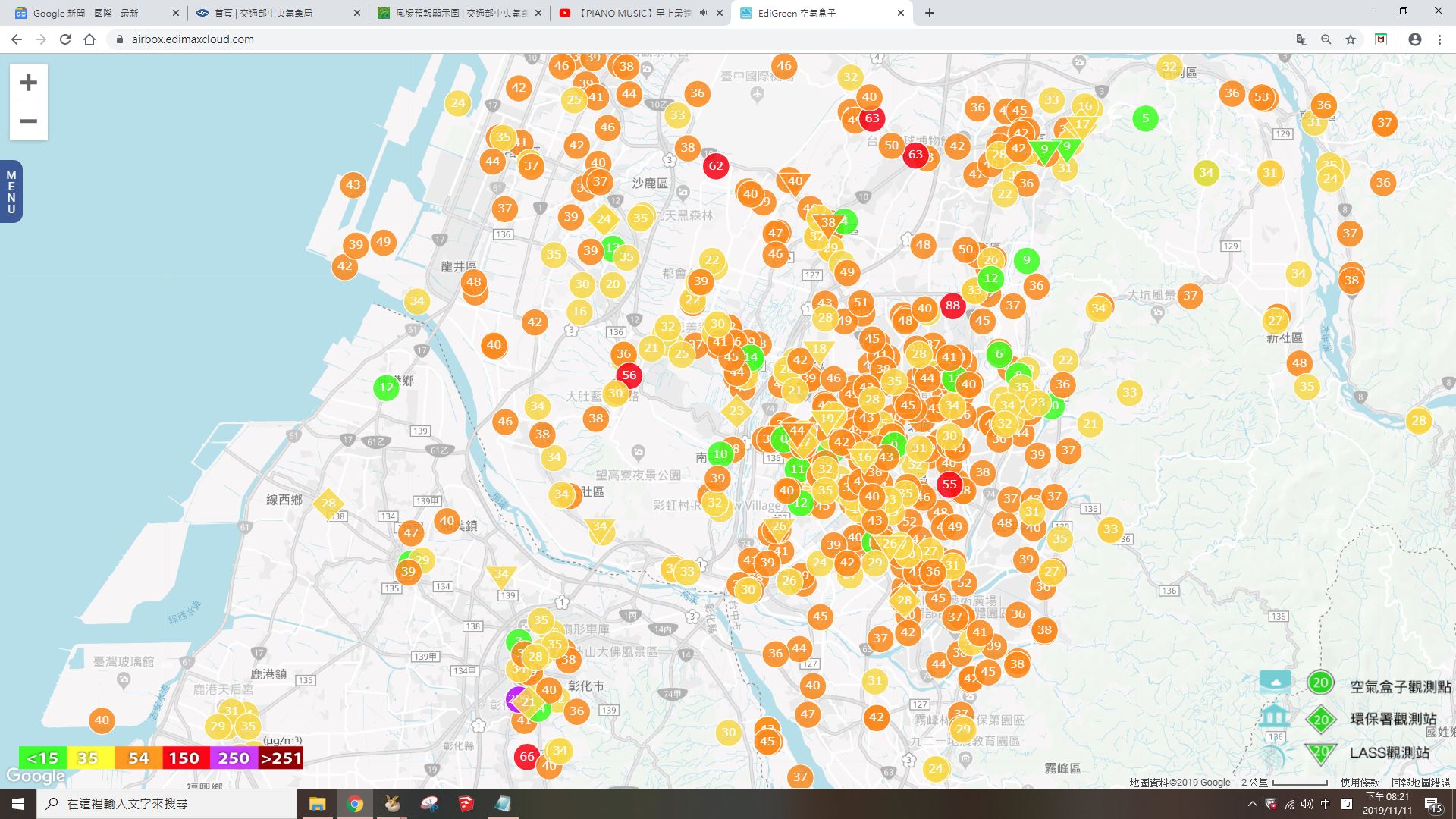The width and height of the screenshot is (1456, 819).
Task: Select the red 62 marker near 沙鹿區
Action: 716,166
